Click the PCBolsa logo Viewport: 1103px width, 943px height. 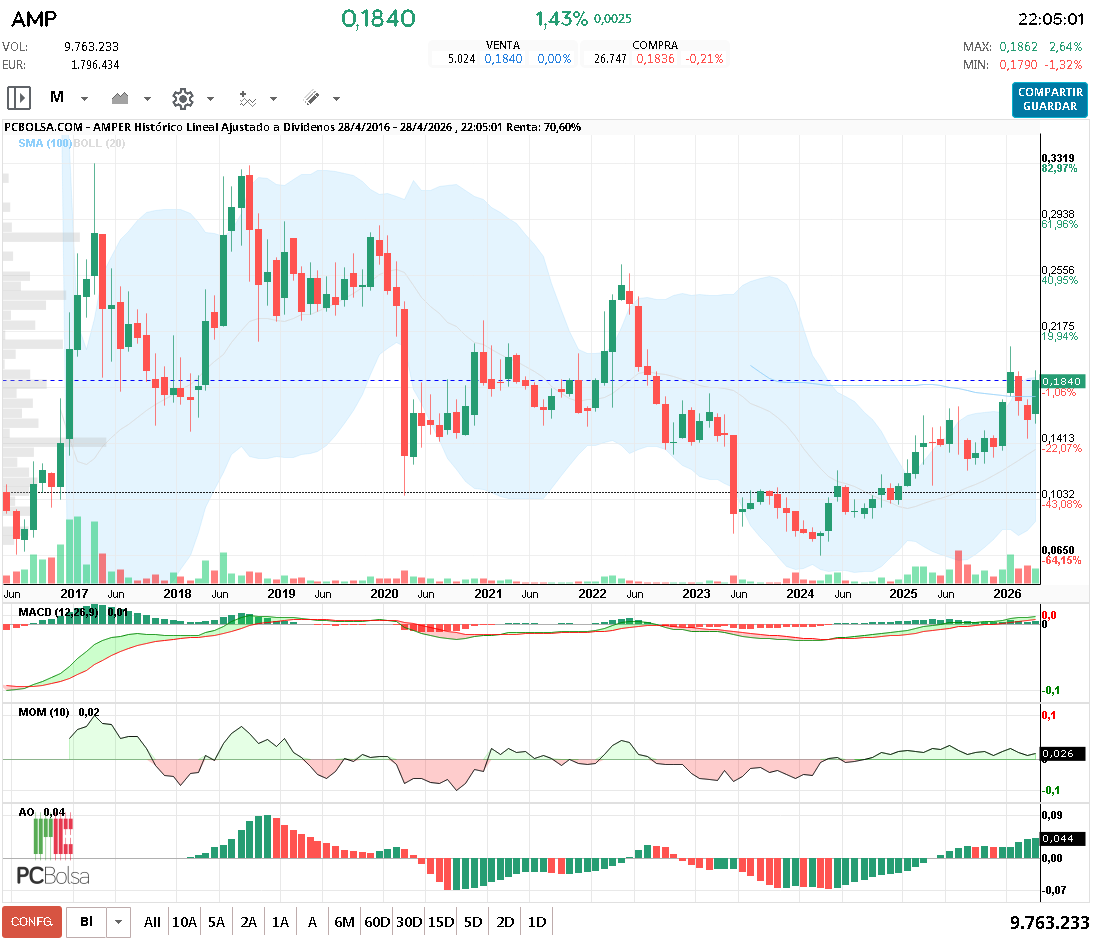pos(53,876)
